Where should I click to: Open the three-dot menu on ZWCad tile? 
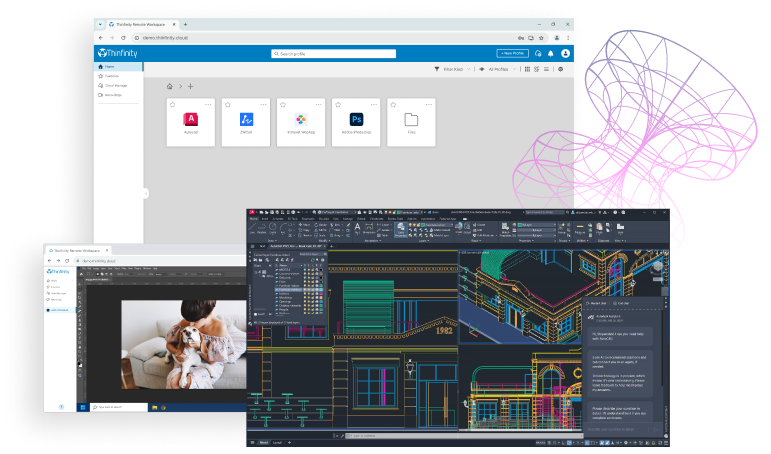pos(265,104)
